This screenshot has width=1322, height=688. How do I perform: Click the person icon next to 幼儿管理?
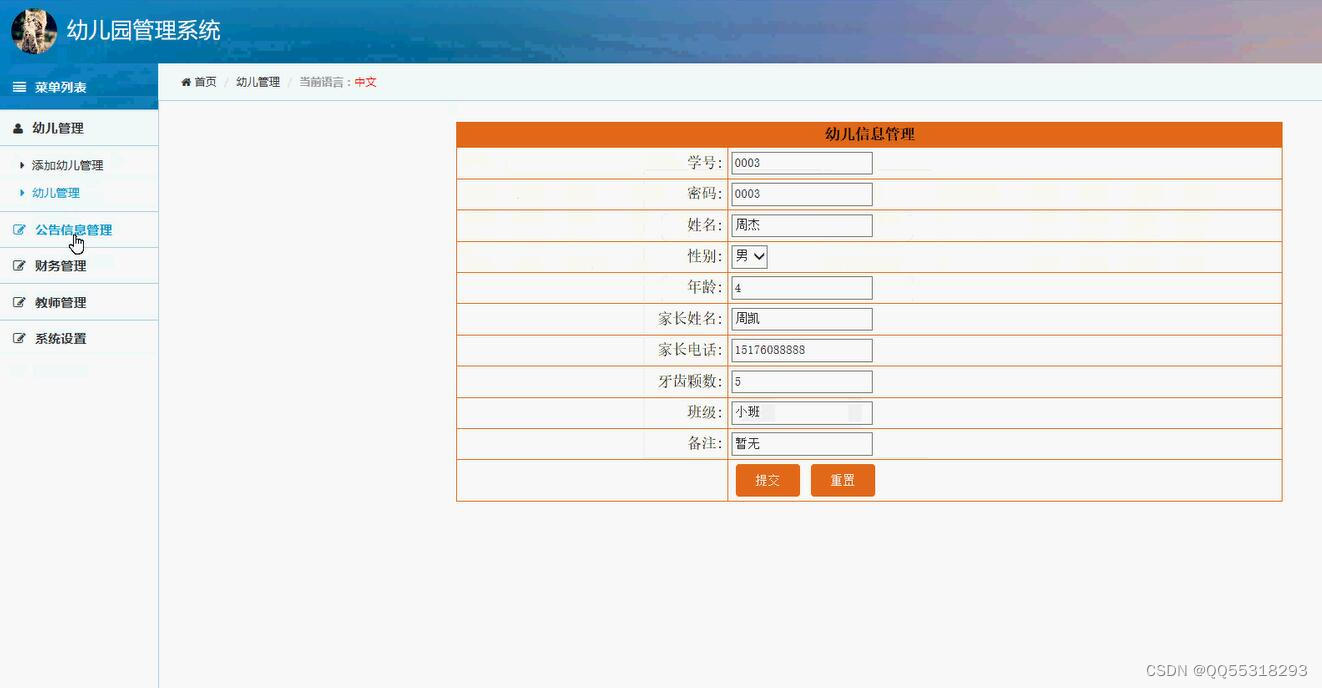pos(18,128)
